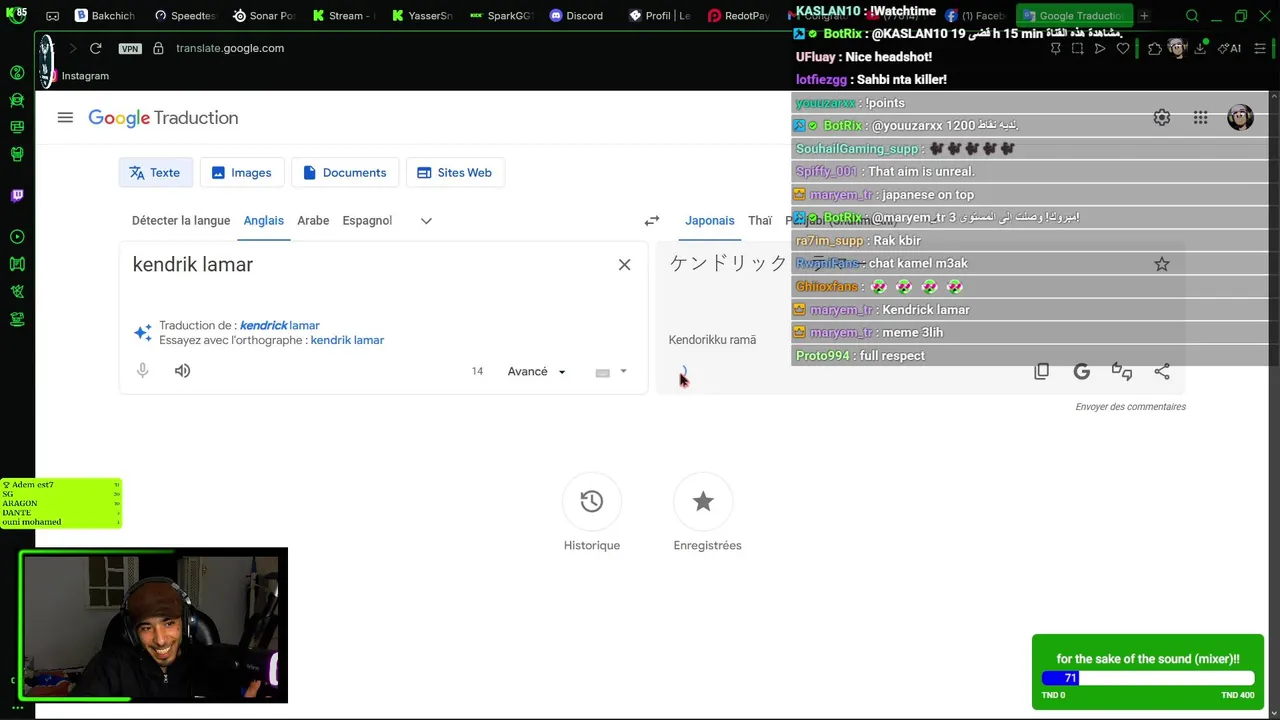Open the browser AI assistant button
Screen dimensions: 1280x720
pos(1230,48)
